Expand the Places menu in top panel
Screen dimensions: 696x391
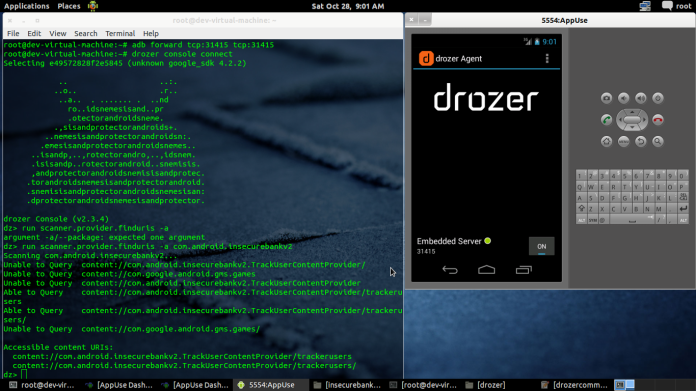[x=69, y=6]
